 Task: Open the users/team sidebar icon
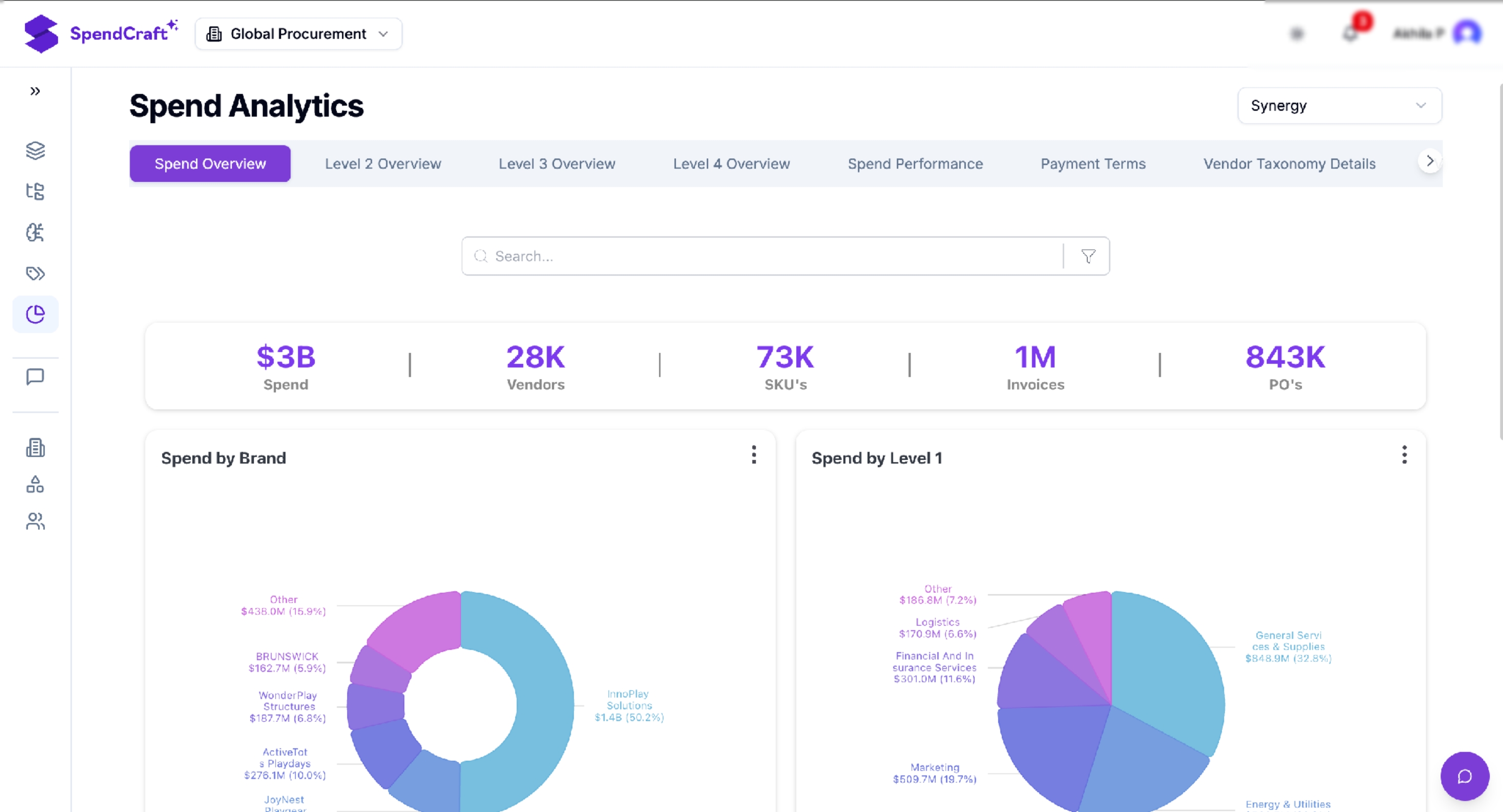click(35, 521)
